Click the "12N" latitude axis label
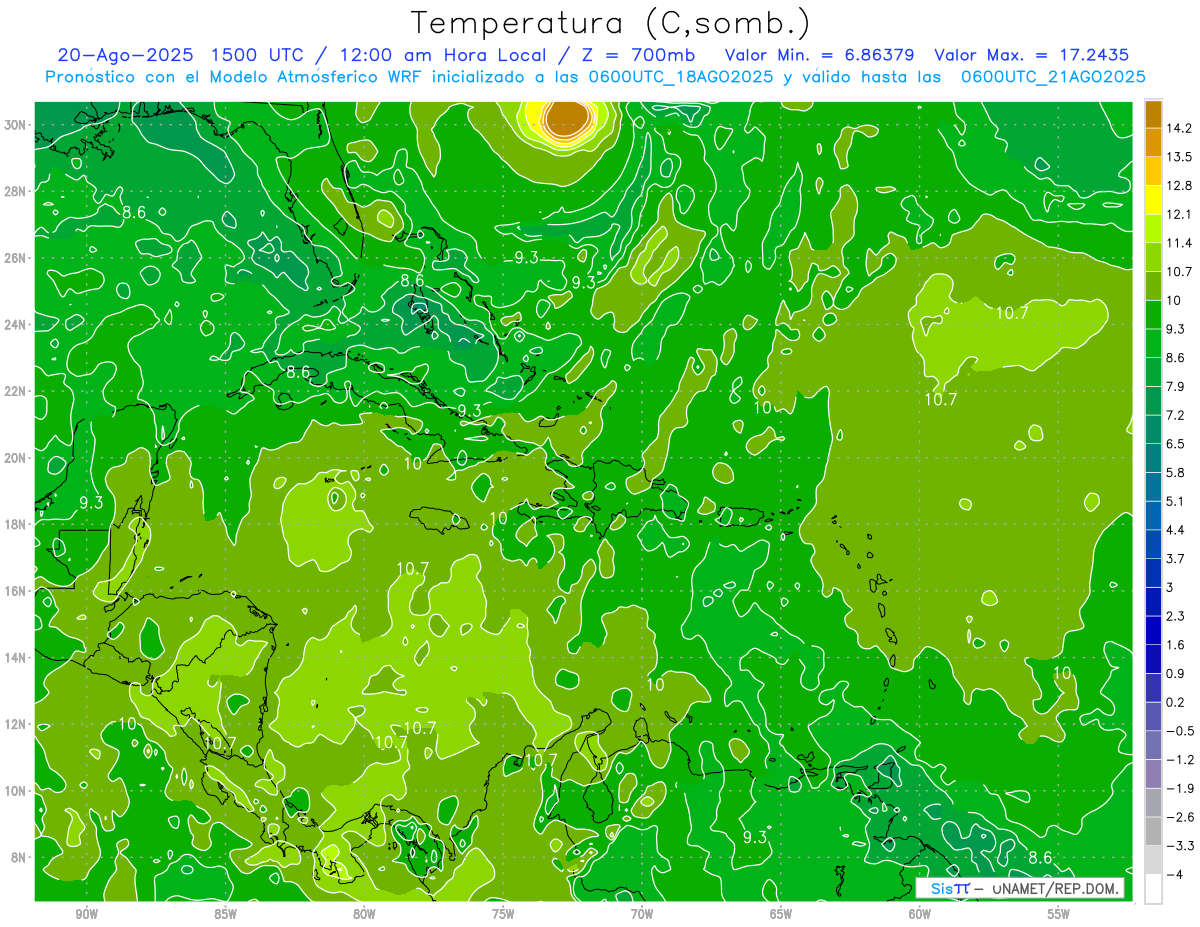Image resolution: width=1200 pixels, height=927 pixels. [16, 724]
